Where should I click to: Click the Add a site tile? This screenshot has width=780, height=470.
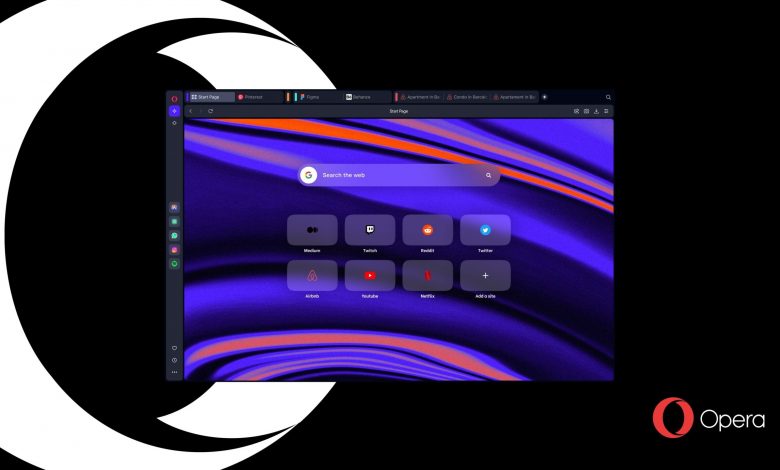click(x=485, y=276)
